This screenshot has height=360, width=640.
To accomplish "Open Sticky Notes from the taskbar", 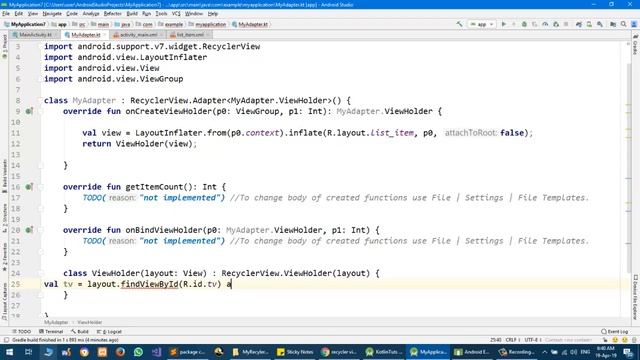I will click(x=295, y=352).
